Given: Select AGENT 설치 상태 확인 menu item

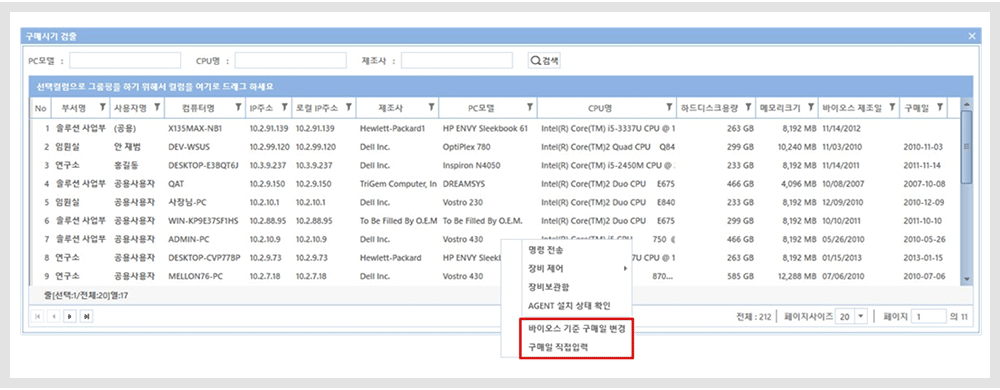Looking at the screenshot, I should [x=569, y=307].
